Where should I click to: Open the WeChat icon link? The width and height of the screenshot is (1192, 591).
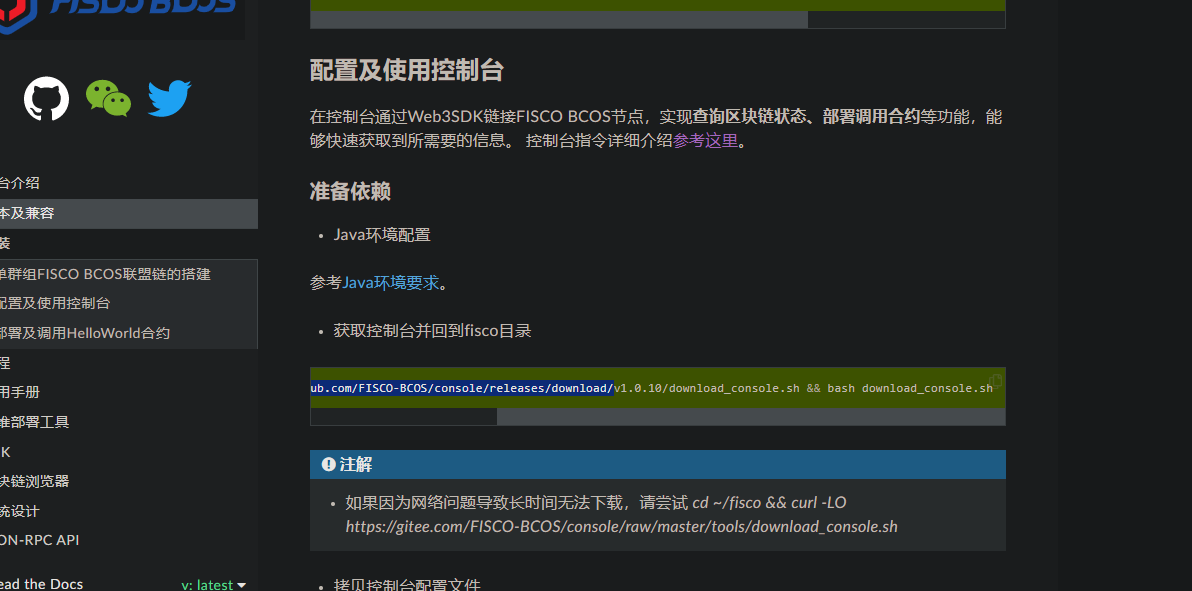108,98
